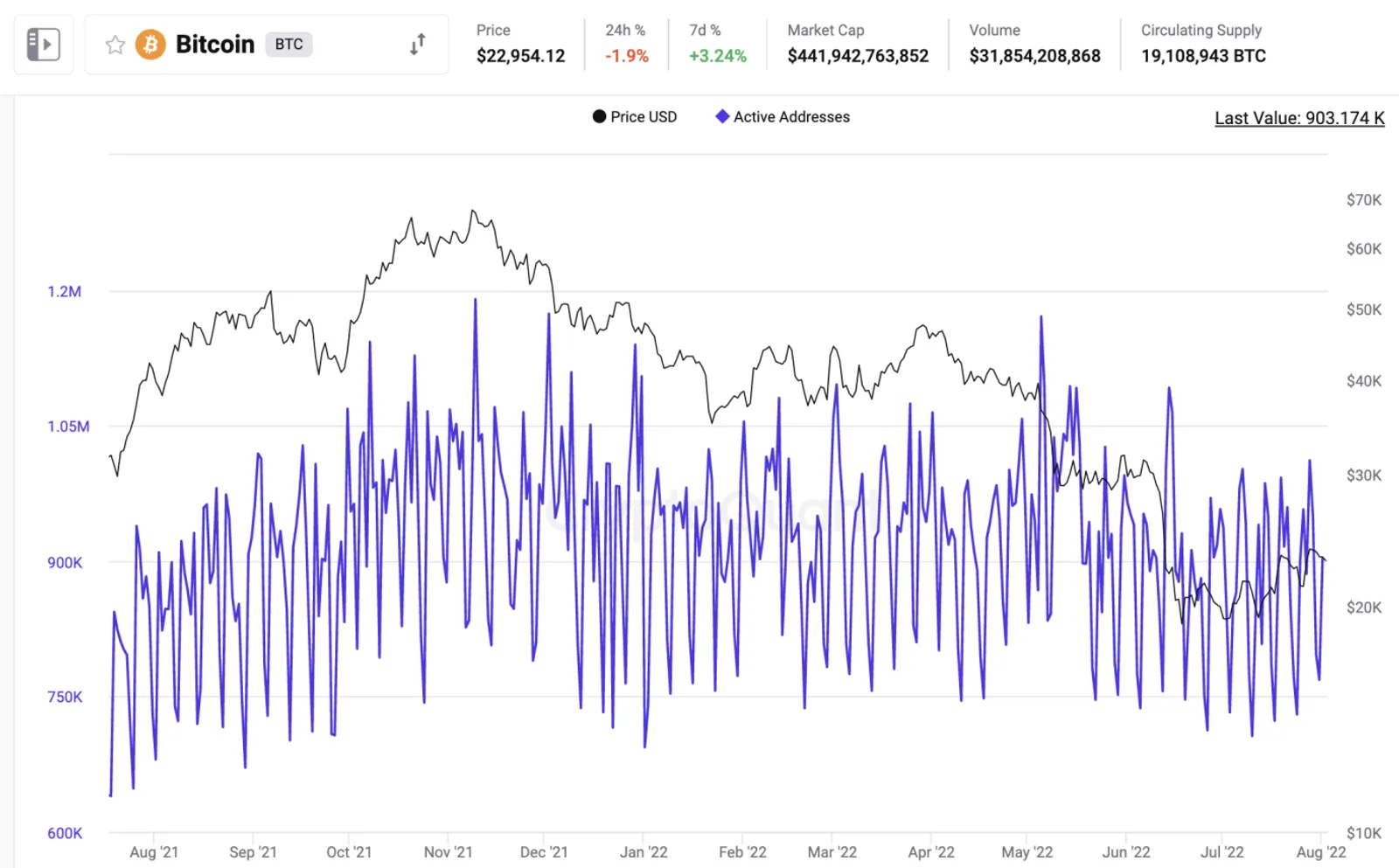Click the 750K left axis label

65,698
